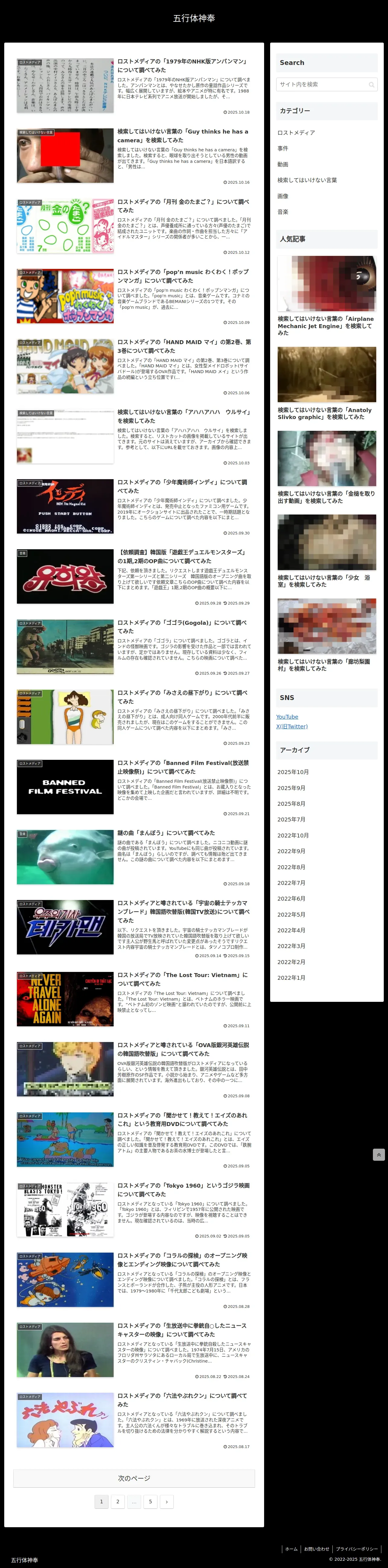388x1568 pixels.
Task: Open the 2022年7月 archive
Action: click(291, 882)
